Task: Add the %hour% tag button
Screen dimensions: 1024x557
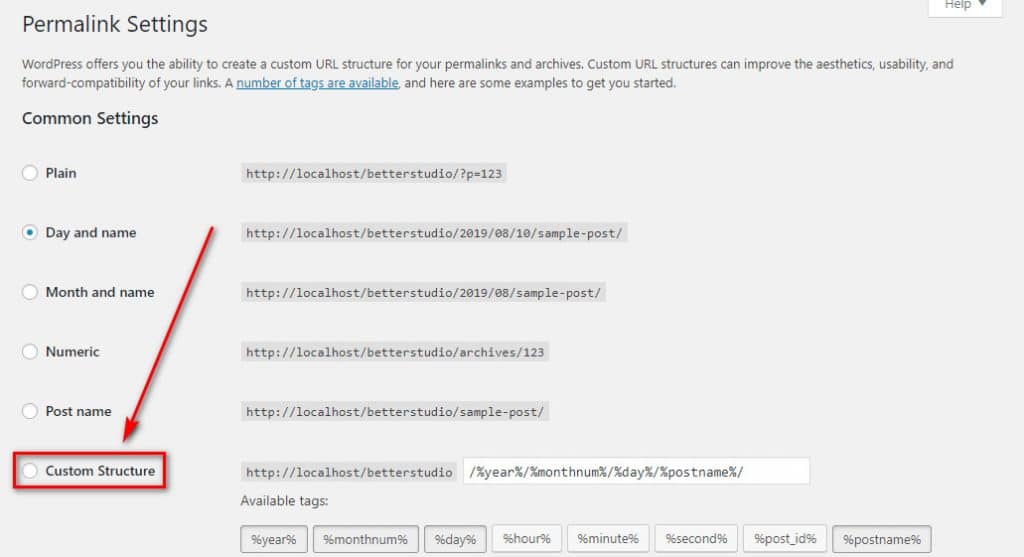Action: [x=526, y=539]
